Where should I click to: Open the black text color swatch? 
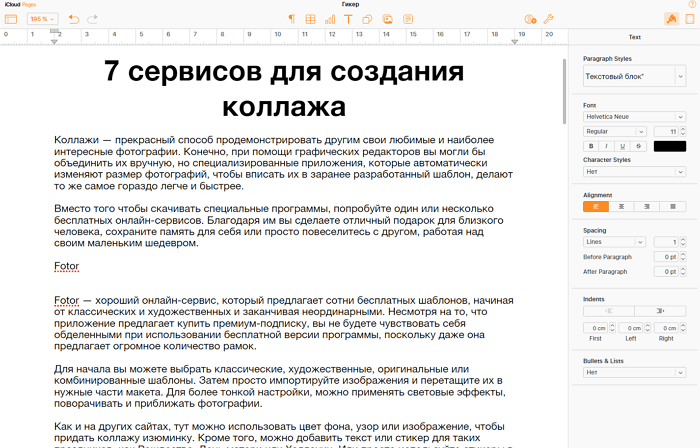click(x=669, y=146)
